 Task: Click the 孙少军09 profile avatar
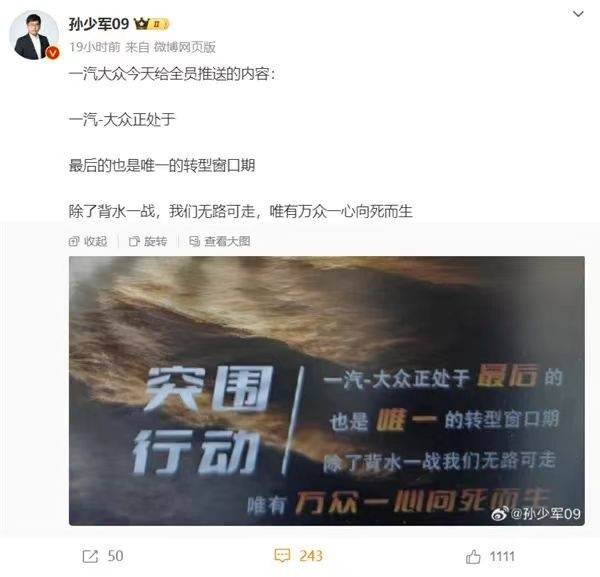(34, 35)
